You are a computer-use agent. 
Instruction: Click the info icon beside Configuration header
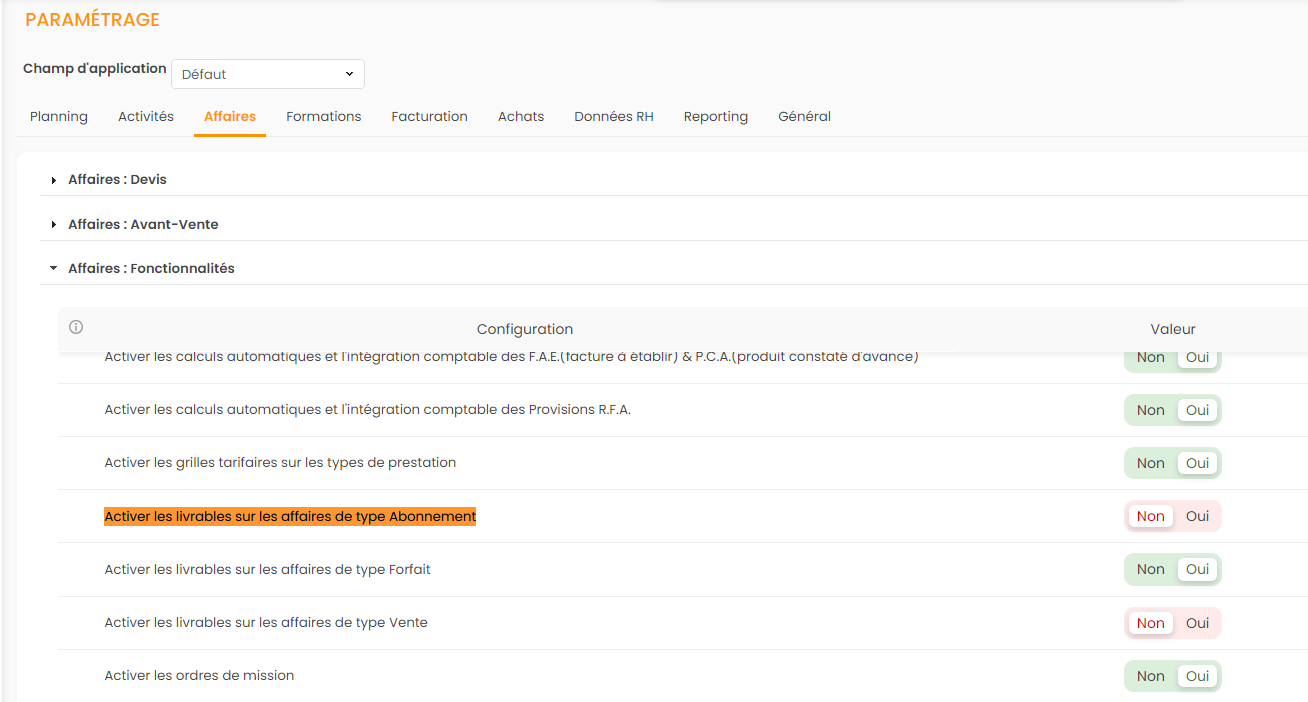(76, 327)
